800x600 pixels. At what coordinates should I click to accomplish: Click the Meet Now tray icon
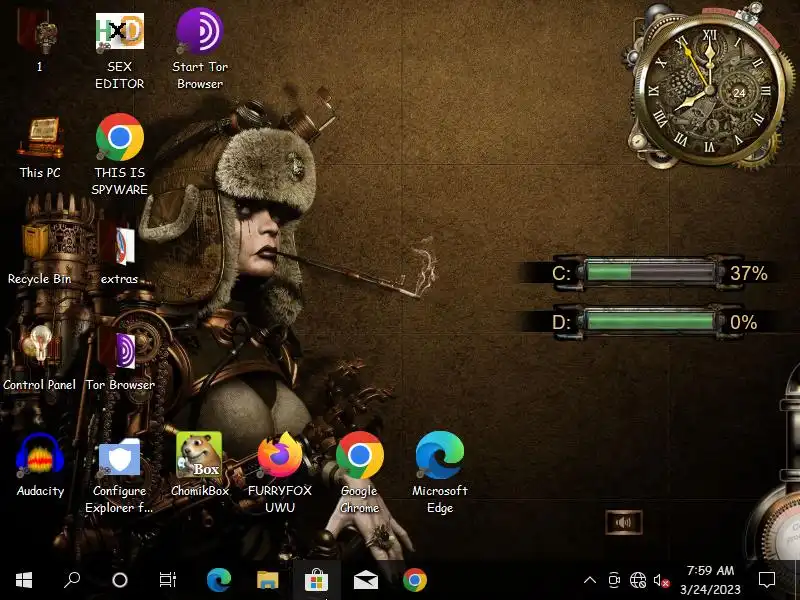(614, 580)
